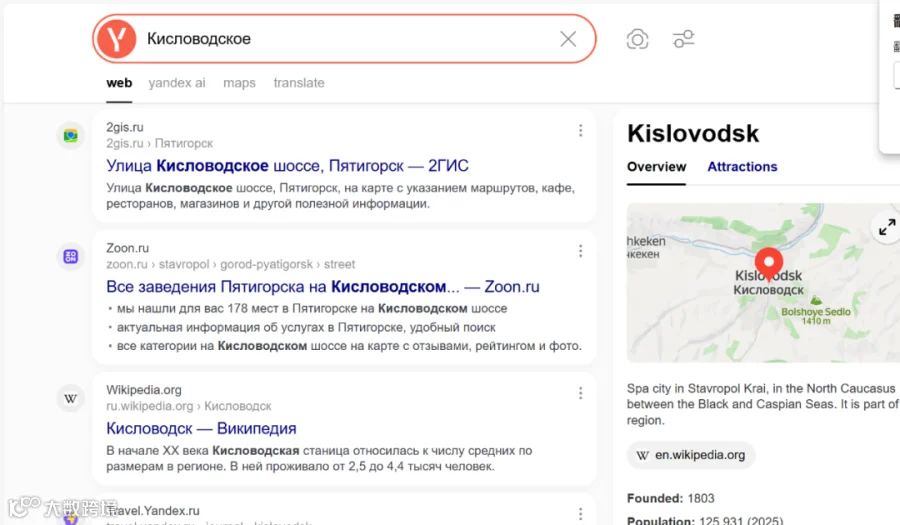Open more options for Travel.Yandex.ru result
900x525 pixels.
tap(580, 514)
